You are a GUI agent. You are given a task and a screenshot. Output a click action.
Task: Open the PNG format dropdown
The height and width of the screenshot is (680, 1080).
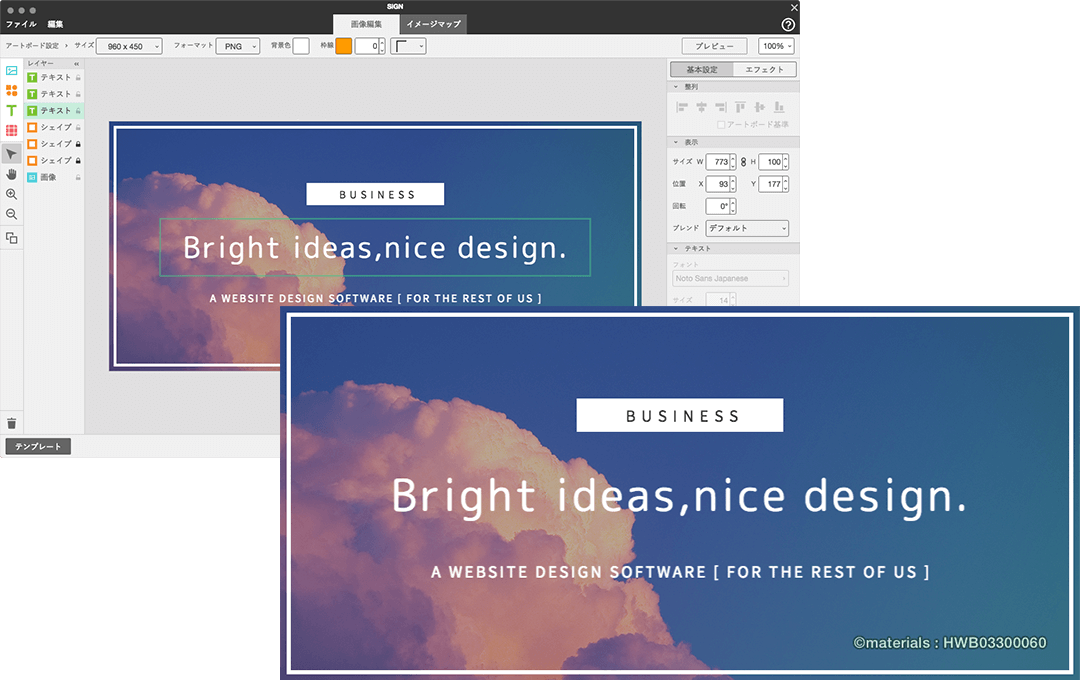(238, 46)
